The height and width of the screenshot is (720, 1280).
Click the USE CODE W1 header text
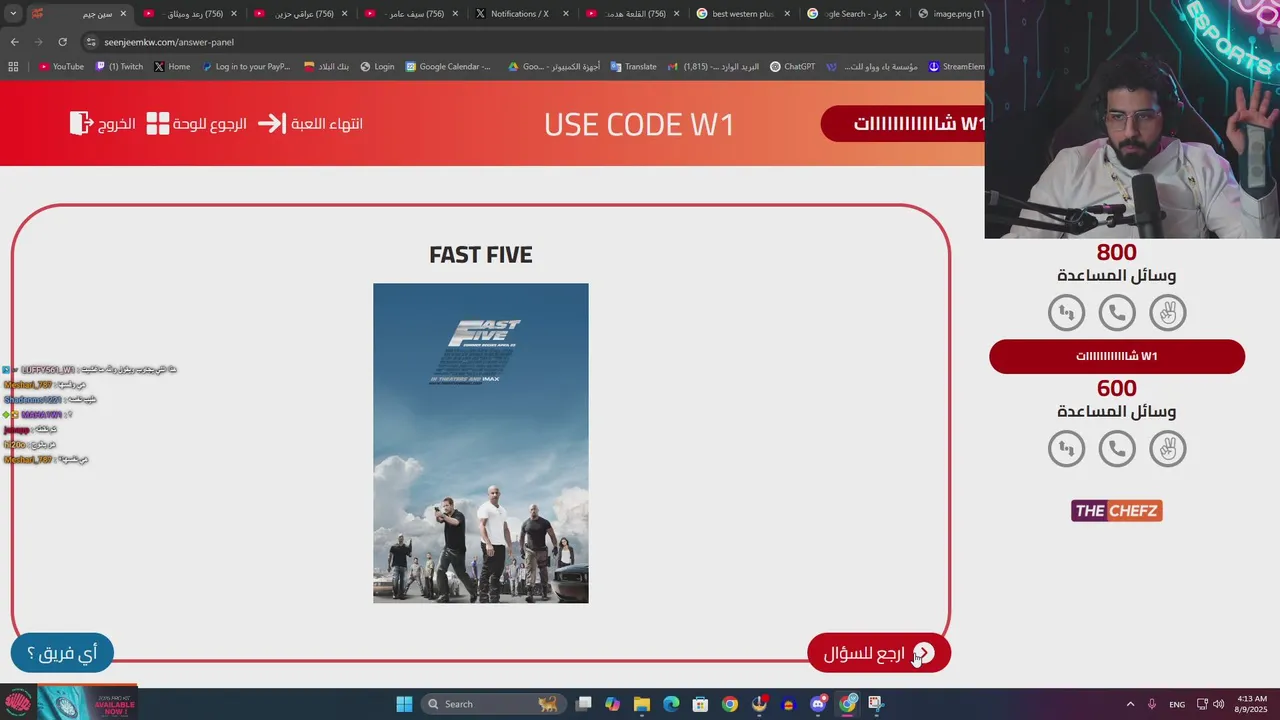(639, 125)
